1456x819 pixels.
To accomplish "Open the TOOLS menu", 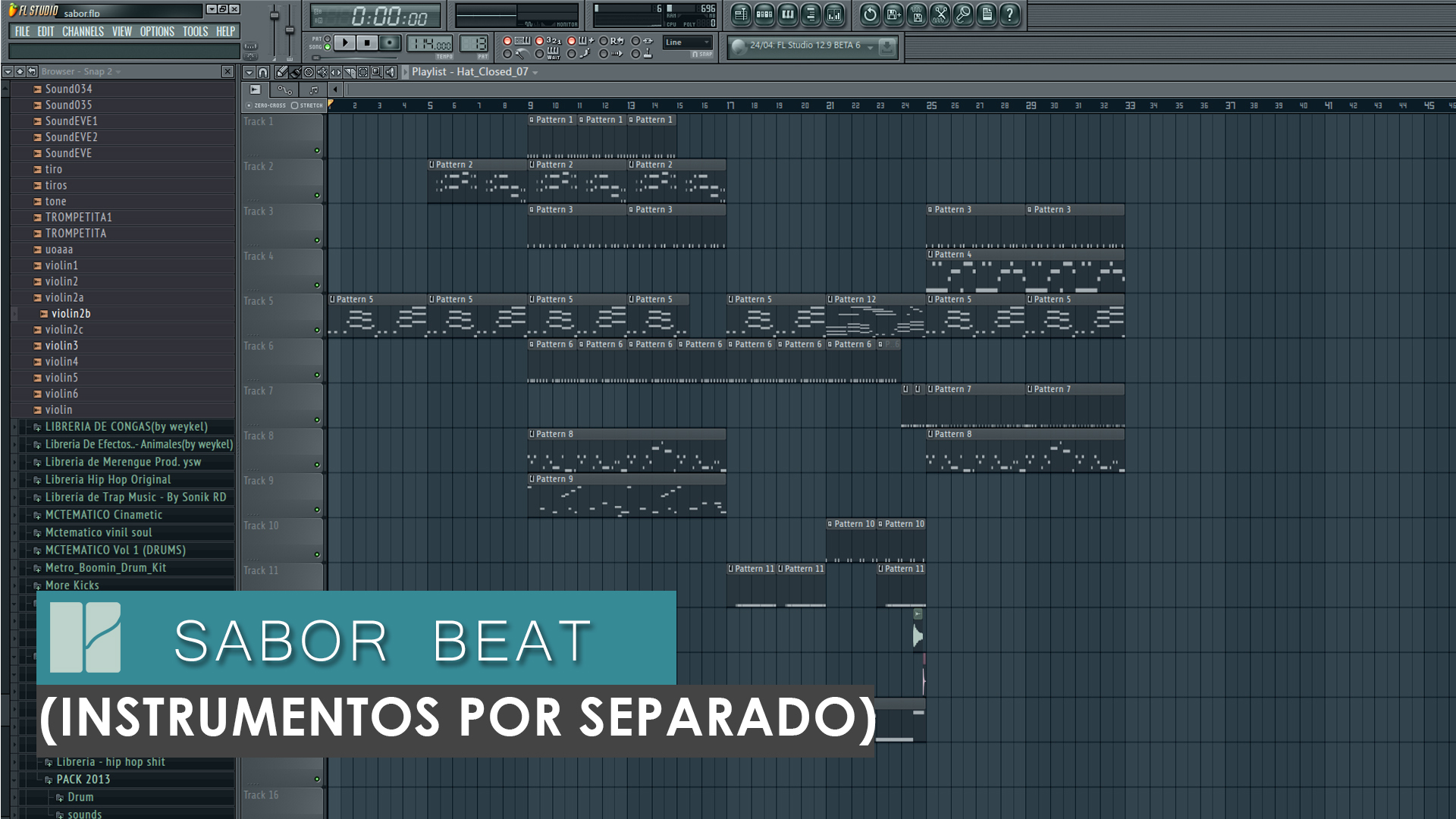I will pos(195,32).
